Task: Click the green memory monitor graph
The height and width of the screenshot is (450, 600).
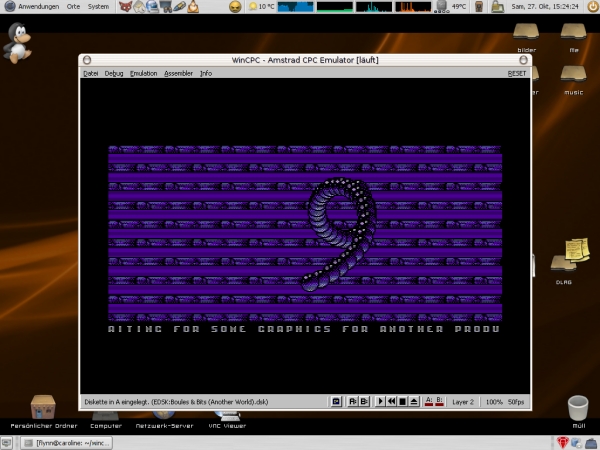Action: (334, 7)
